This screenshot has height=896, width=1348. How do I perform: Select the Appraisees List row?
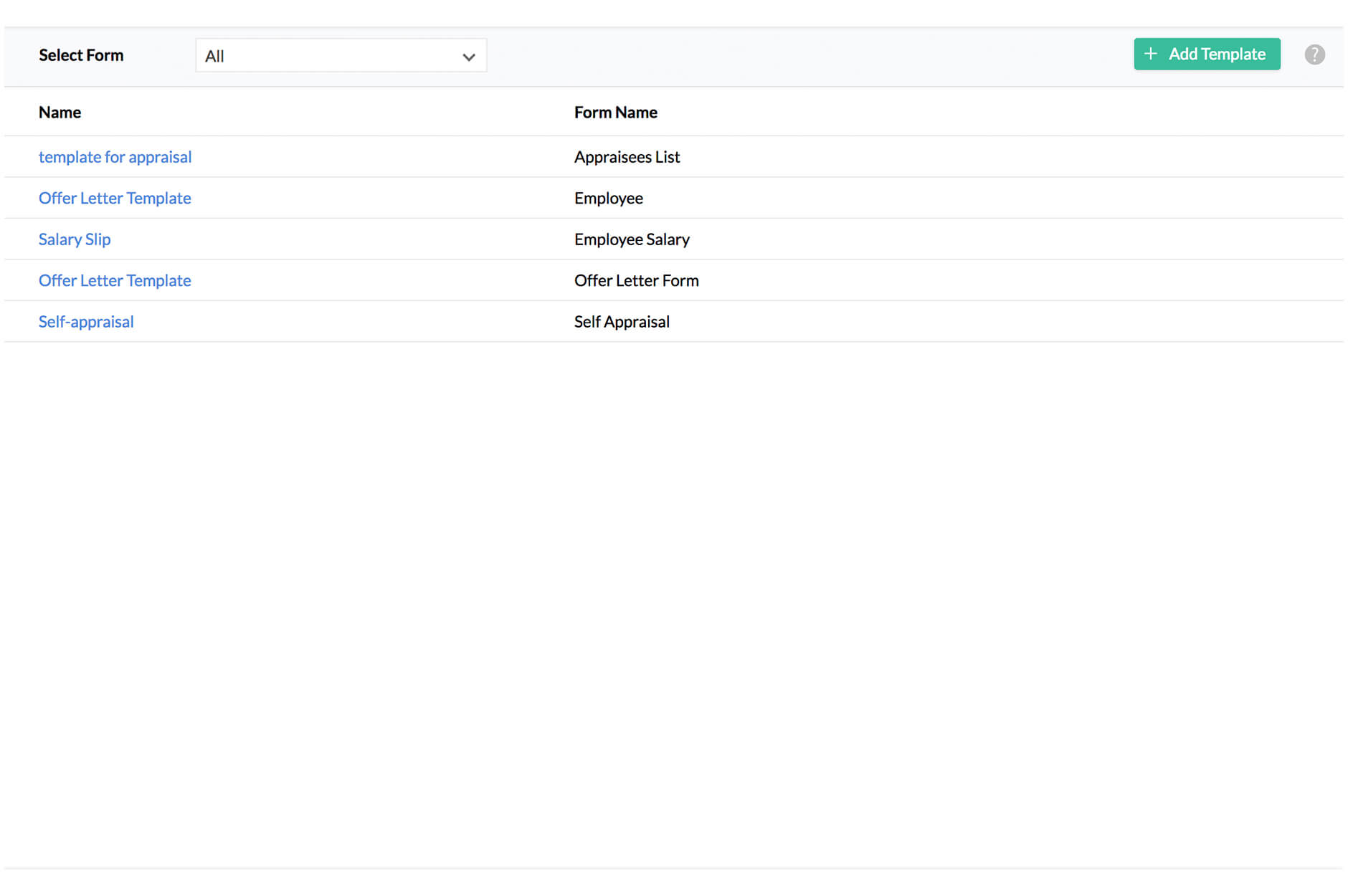click(x=627, y=157)
